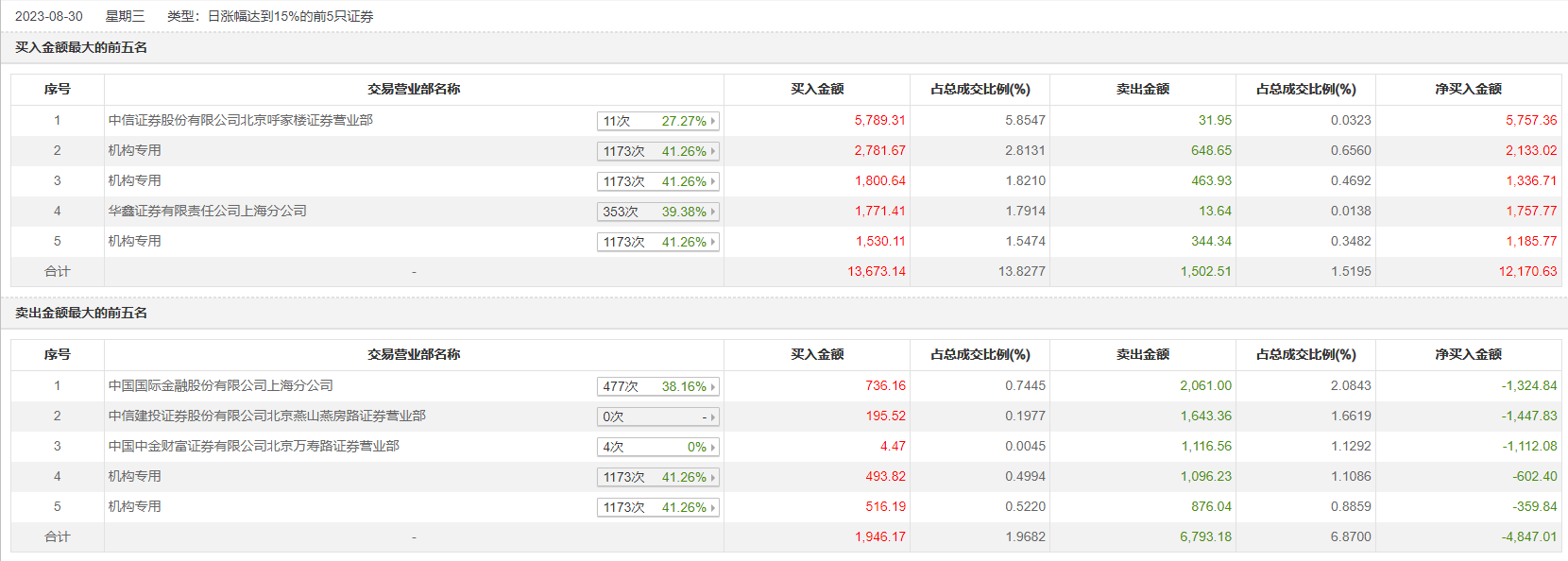
Task: Expand 1173次 box in the 1,530.11 row
Action: tap(658, 242)
